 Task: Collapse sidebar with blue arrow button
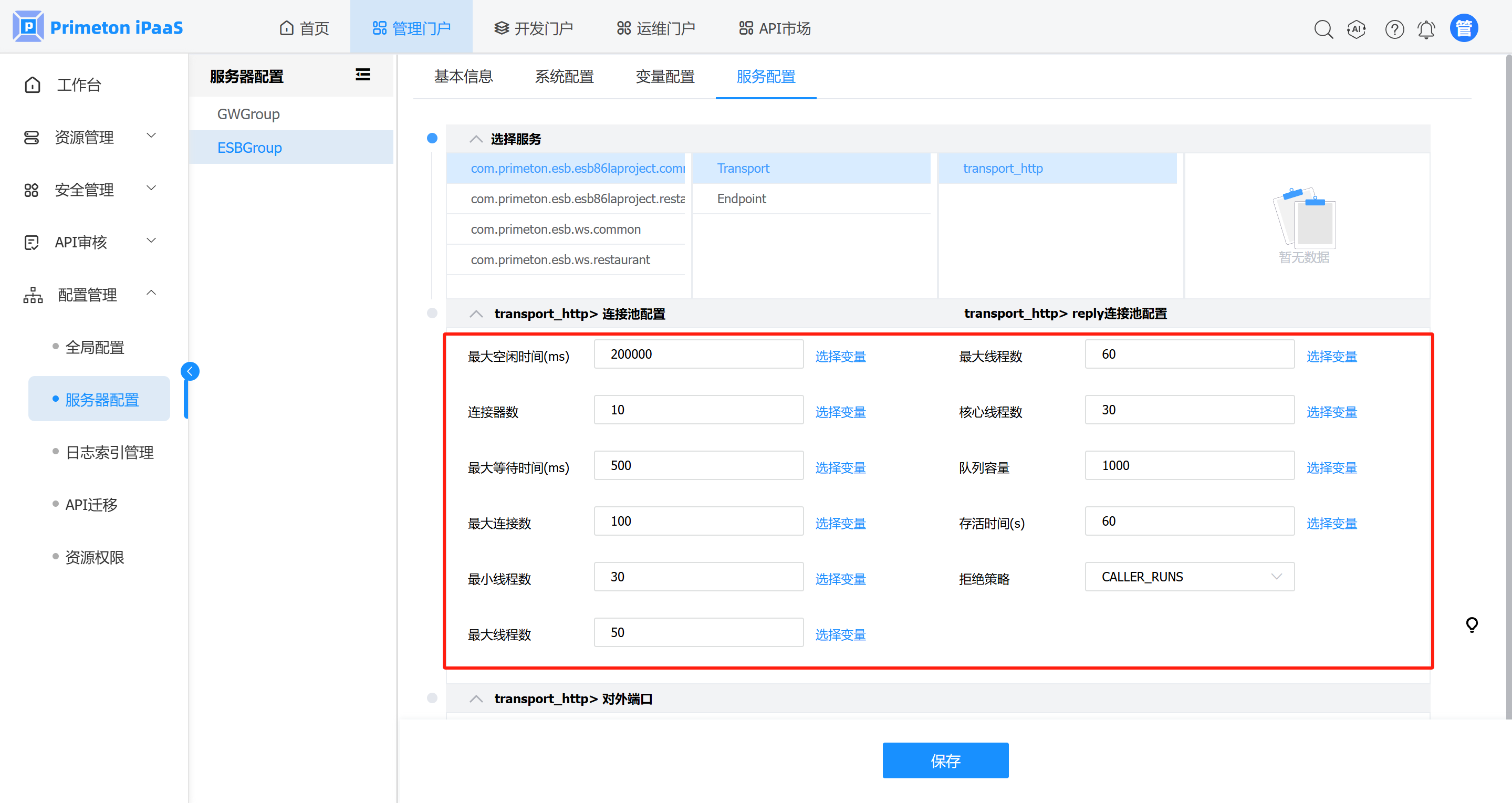click(x=190, y=371)
